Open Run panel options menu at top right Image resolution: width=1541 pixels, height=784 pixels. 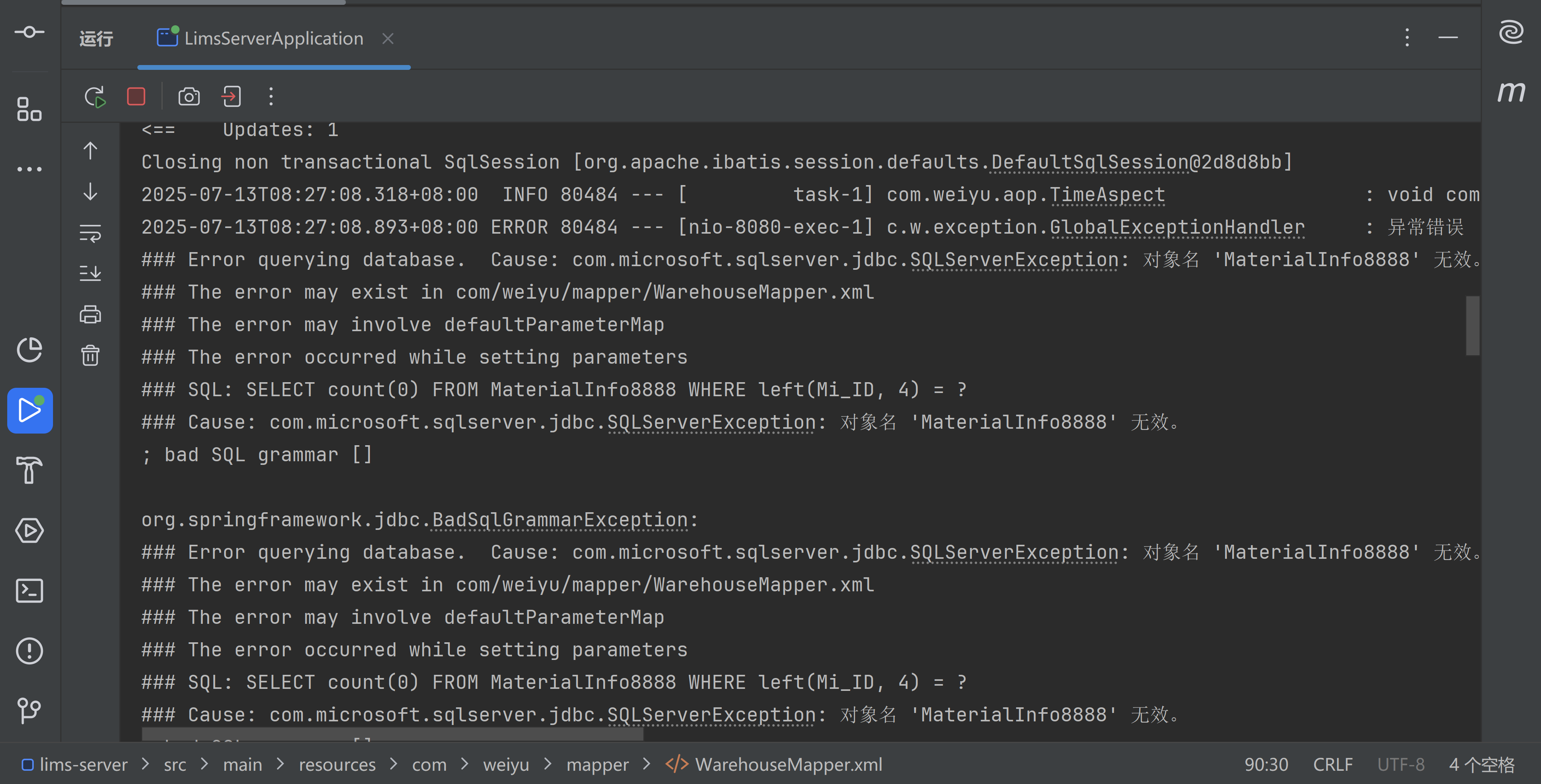coord(1407,38)
